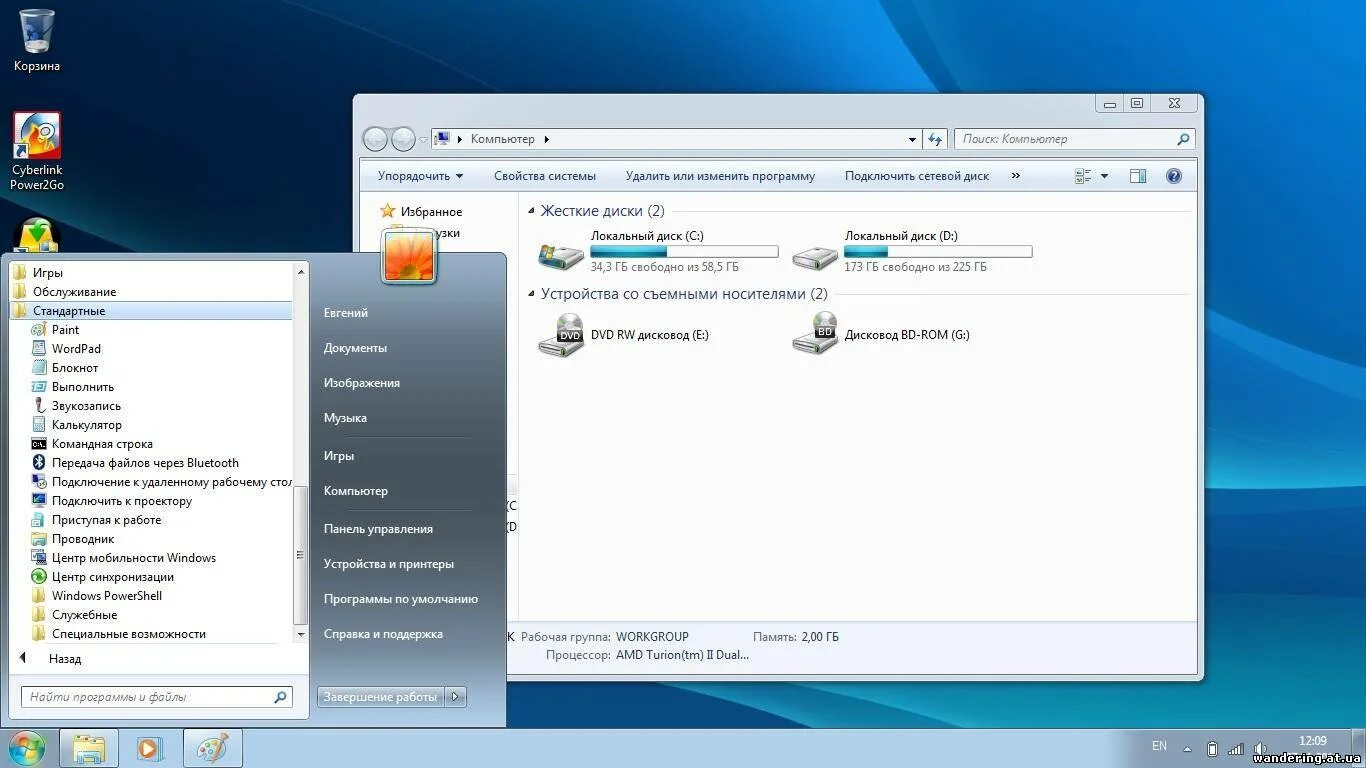The image size is (1366, 768).
Task: Open shutdown options arrow button
Action: (456, 696)
